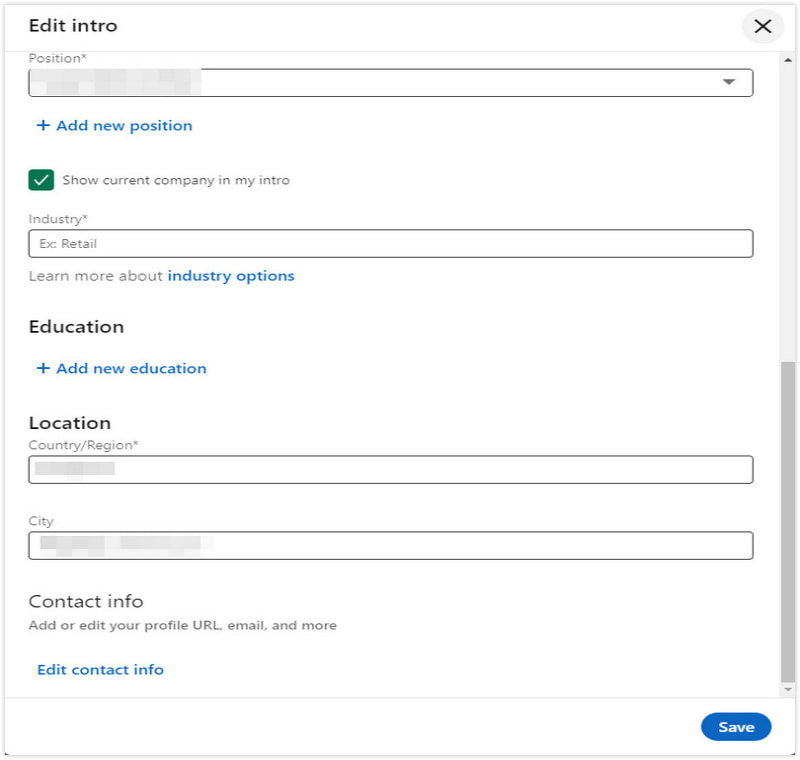Click the plus icon beside Add new position
The height and width of the screenshot is (760, 800).
[43, 126]
